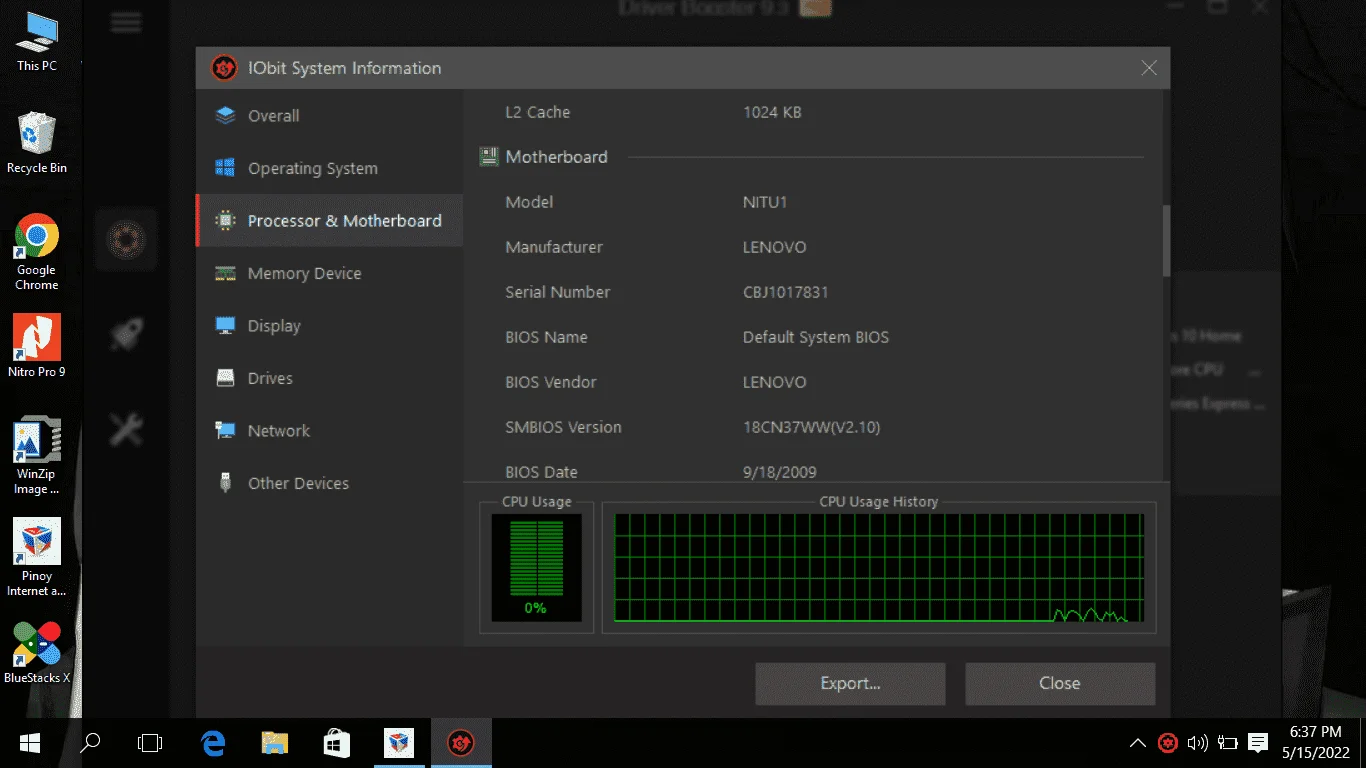The width and height of the screenshot is (1366, 768).
Task: Select the SMBIOS version 18CN37WW(V2.10)
Action: click(812, 427)
